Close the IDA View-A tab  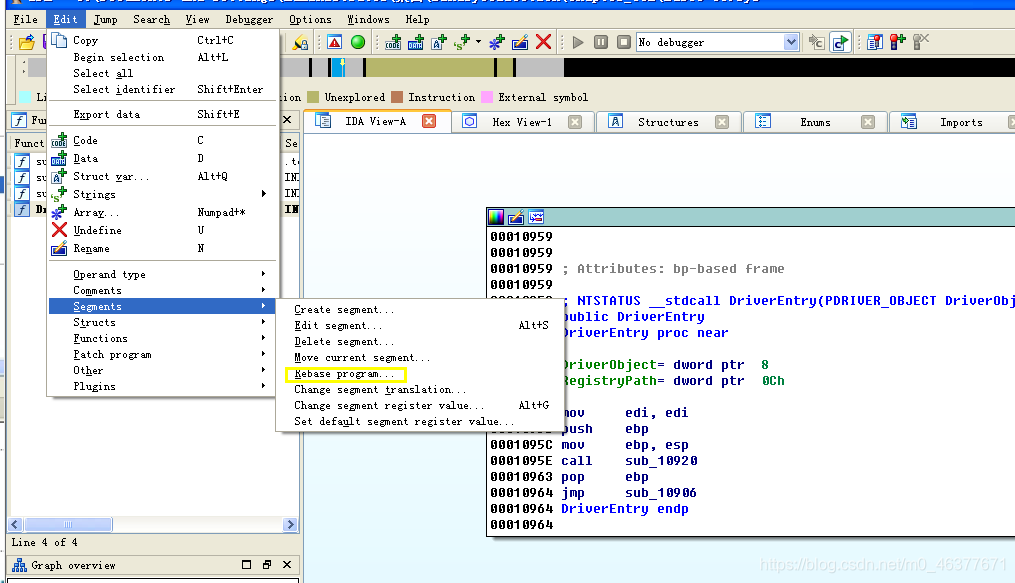click(429, 121)
